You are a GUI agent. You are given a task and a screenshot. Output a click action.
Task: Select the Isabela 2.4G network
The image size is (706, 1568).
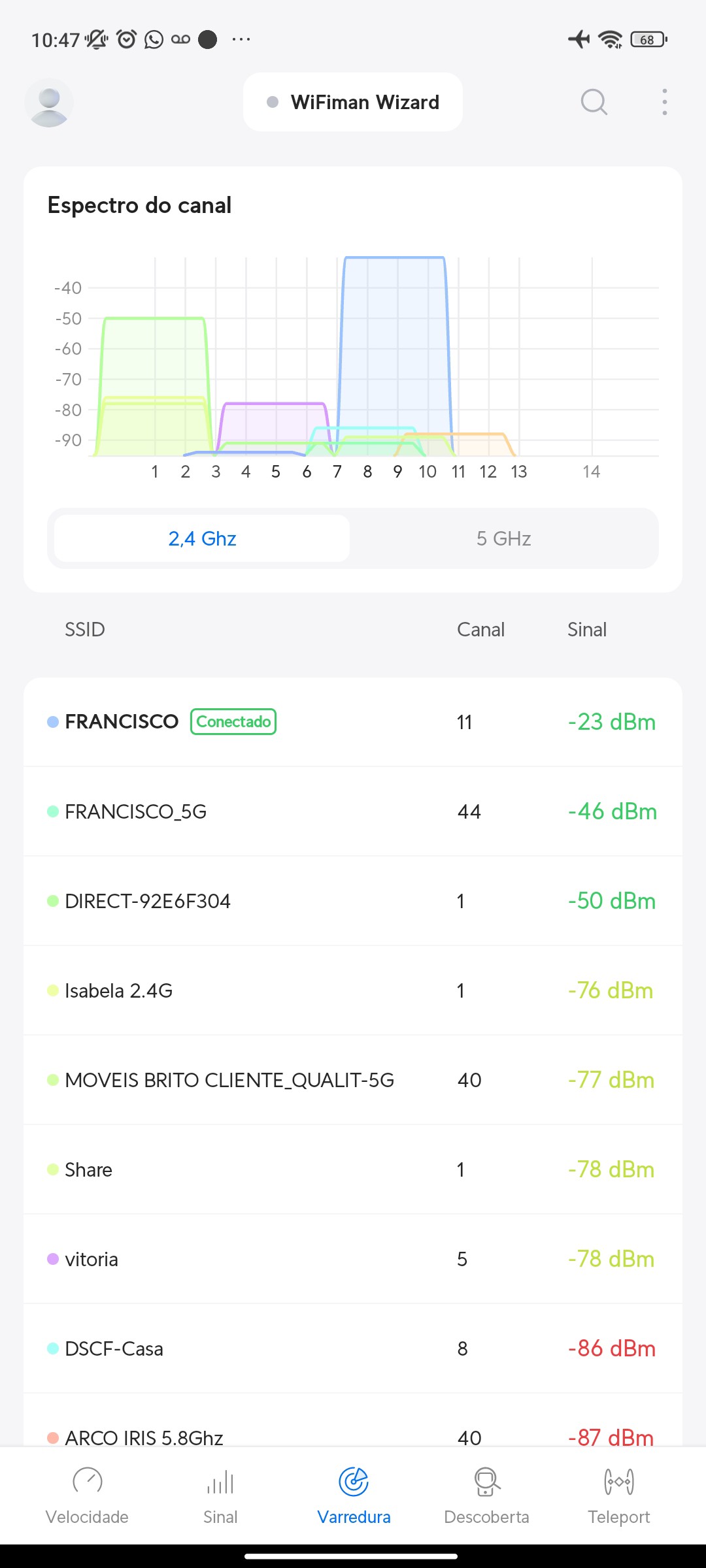coord(353,990)
